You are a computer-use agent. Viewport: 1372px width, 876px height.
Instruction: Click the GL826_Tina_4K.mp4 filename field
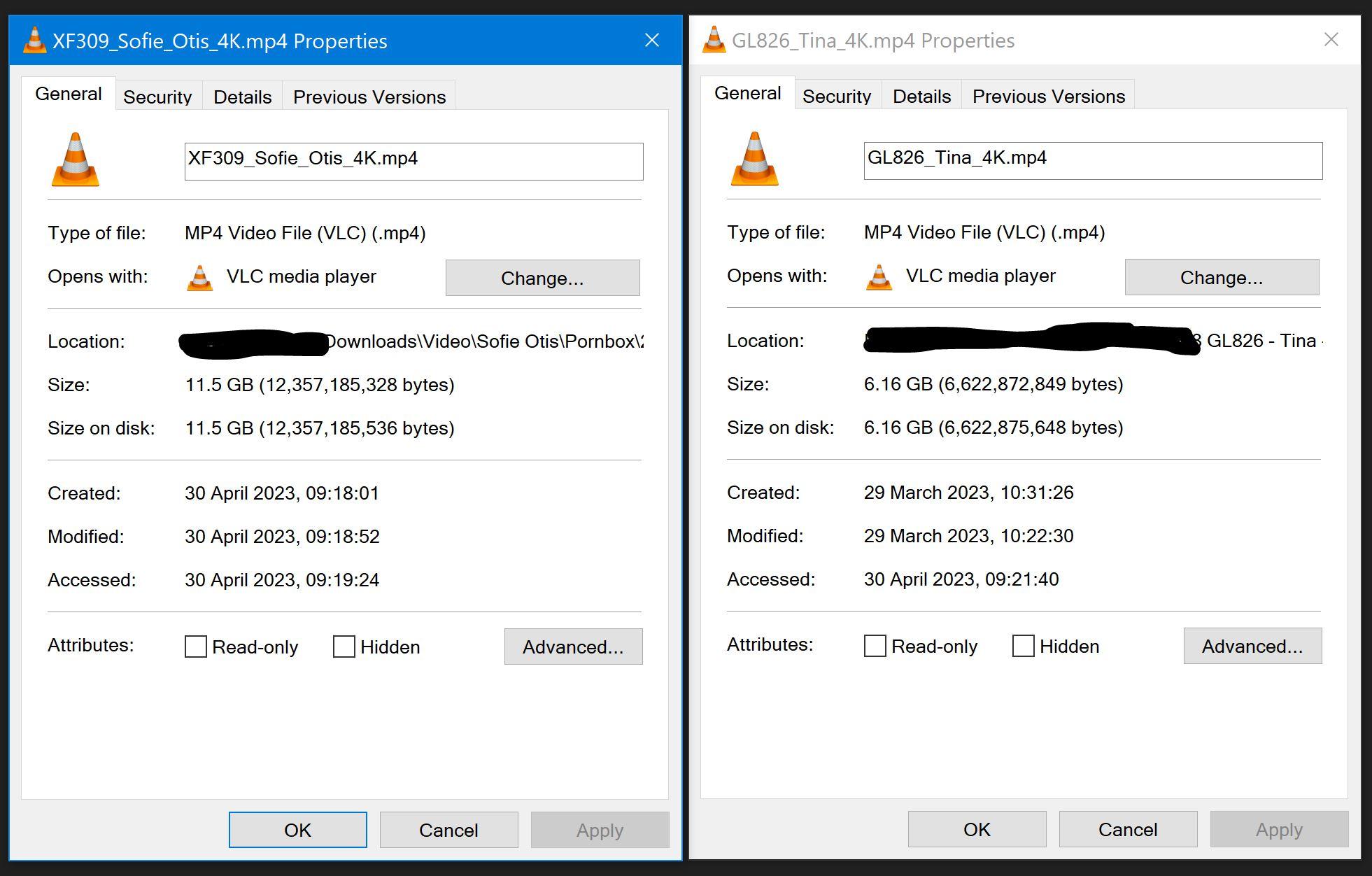click(1093, 161)
